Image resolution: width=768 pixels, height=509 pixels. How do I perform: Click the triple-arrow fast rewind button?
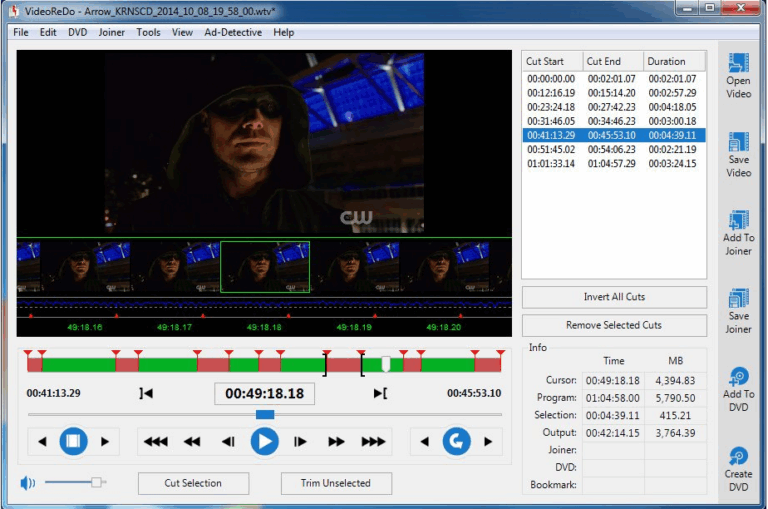(x=155, y=441)
